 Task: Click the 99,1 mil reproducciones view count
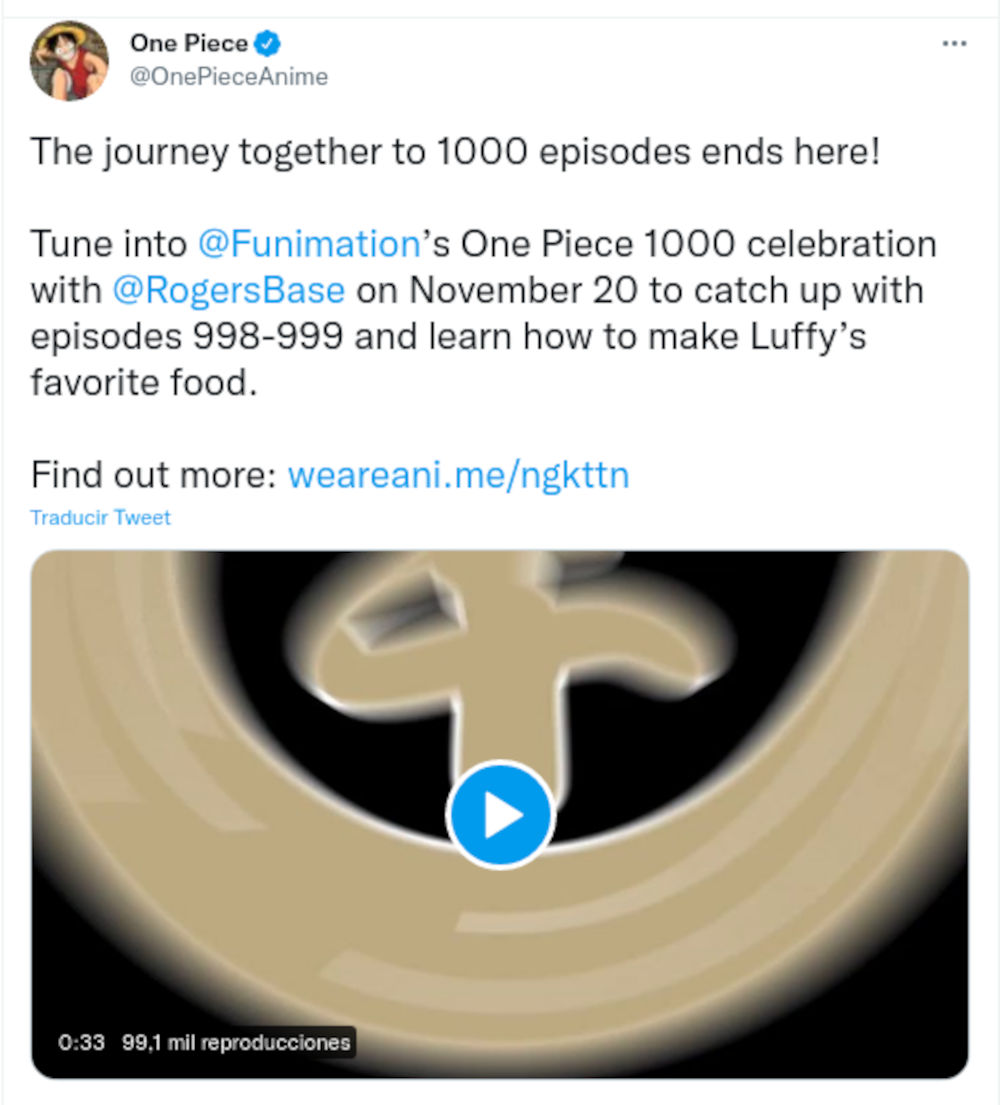tap(236, 1042)
